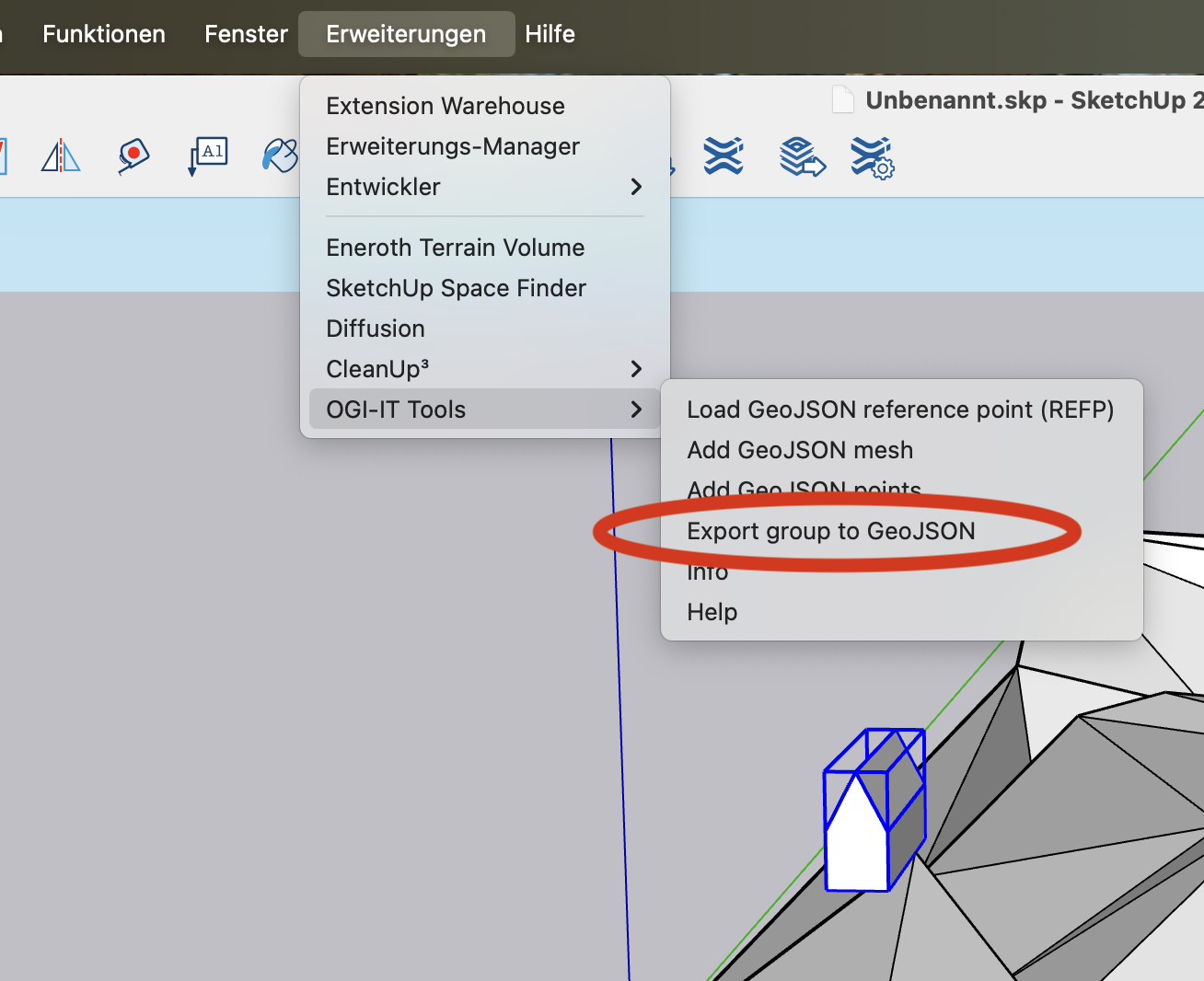Choose Load GeoJSON reference point (REFP)
The width and height of the screenshot is (1204, 981).
(x=901, y=410)
